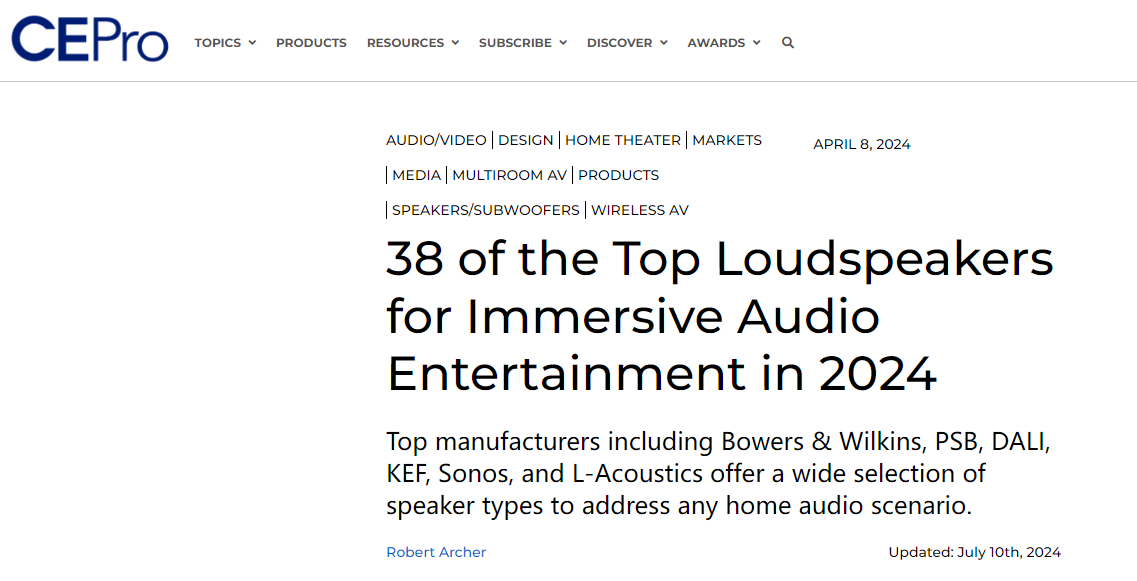Screen dimensions: 1137x581
Task: Open the Home Theater category link
Action: pyautogui.click(x=622, y=140)
